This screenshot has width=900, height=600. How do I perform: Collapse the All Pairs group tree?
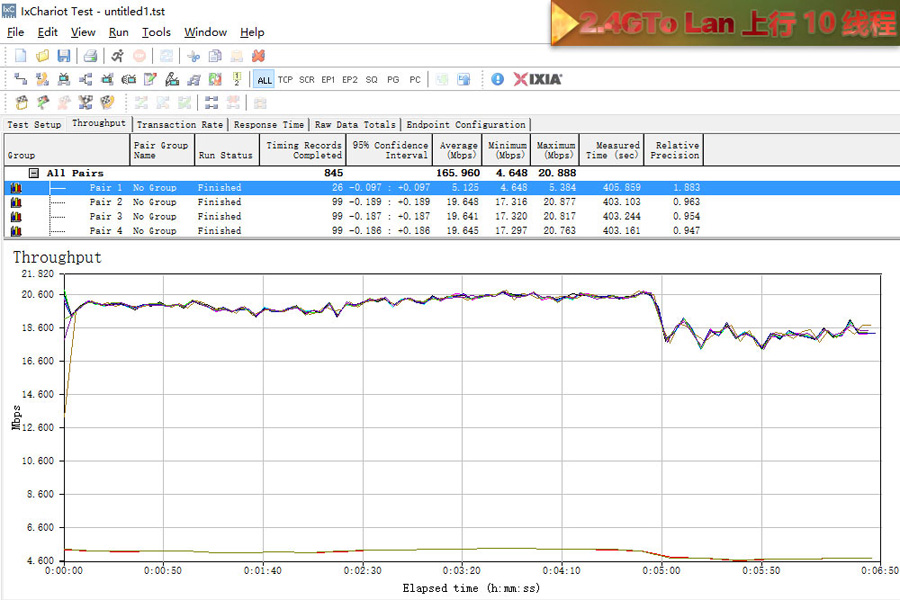pyautogui.click(x=34, y=173)
